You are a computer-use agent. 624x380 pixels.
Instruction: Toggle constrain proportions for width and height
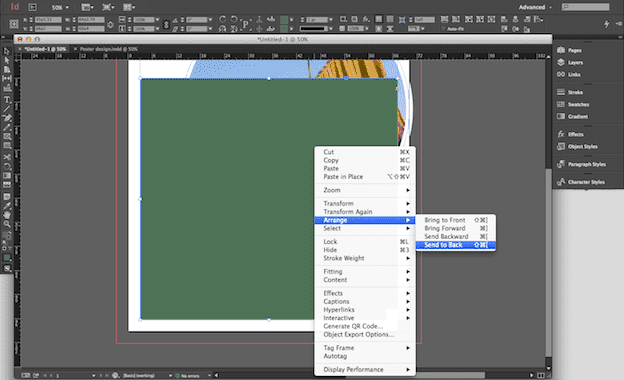110,24
